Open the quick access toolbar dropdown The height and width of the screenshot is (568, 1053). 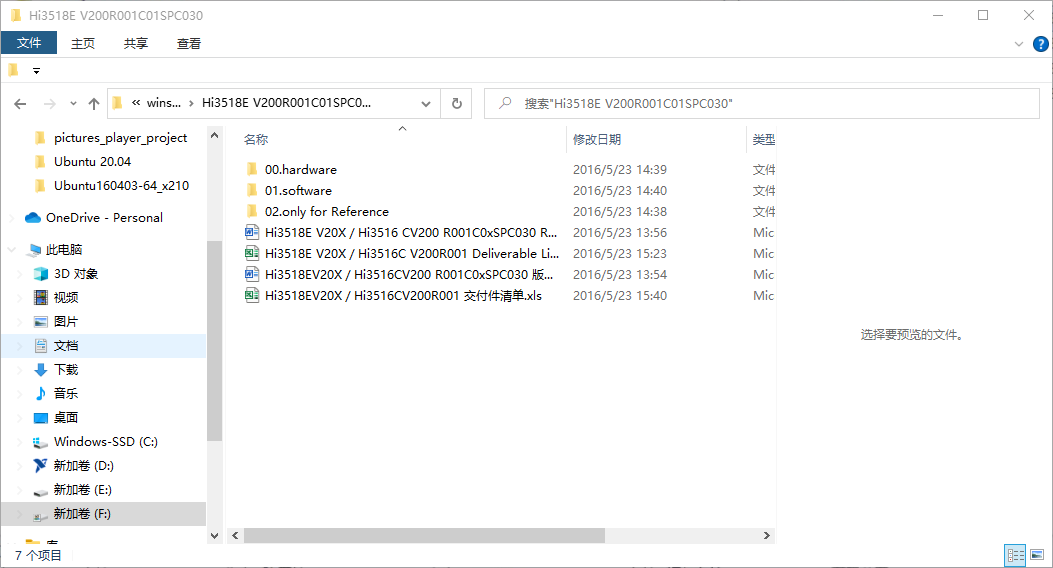36,70
